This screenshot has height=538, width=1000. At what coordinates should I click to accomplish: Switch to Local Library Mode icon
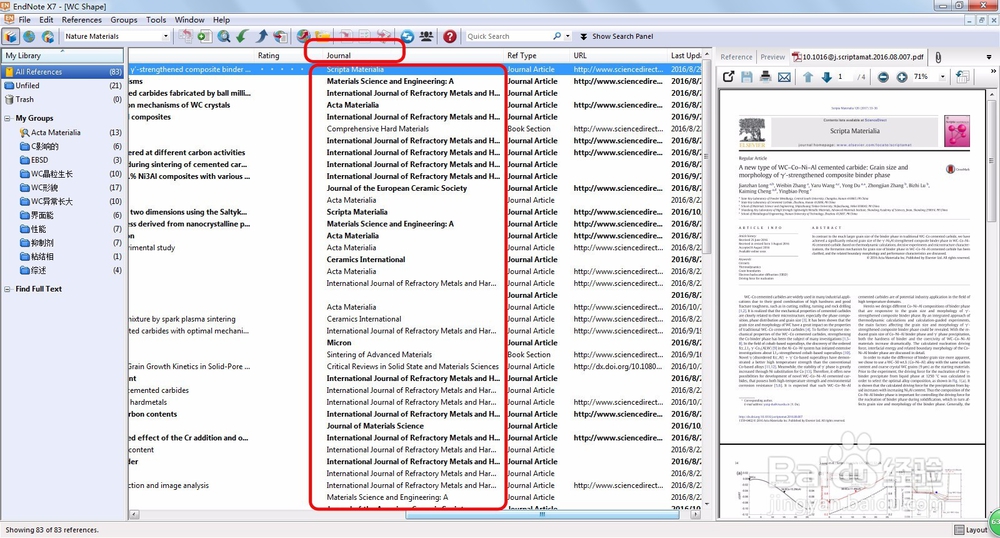tap(11, 36)
